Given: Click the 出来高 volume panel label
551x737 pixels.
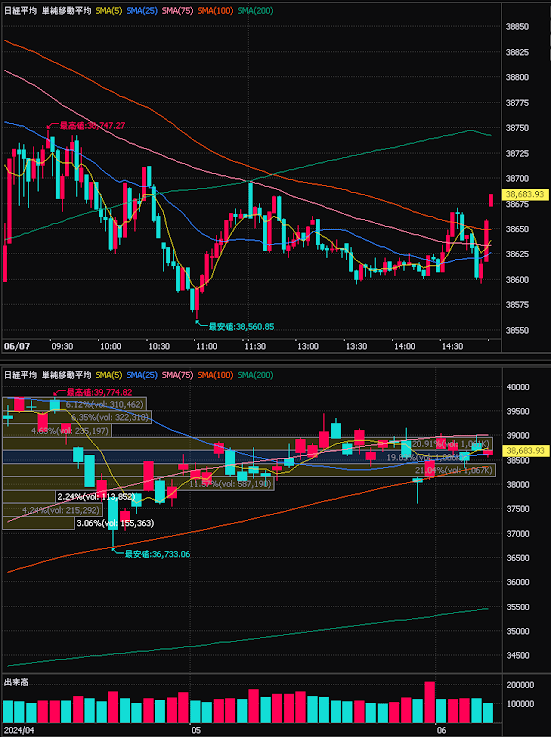Looking at the screenshot, I should [16, 682].
